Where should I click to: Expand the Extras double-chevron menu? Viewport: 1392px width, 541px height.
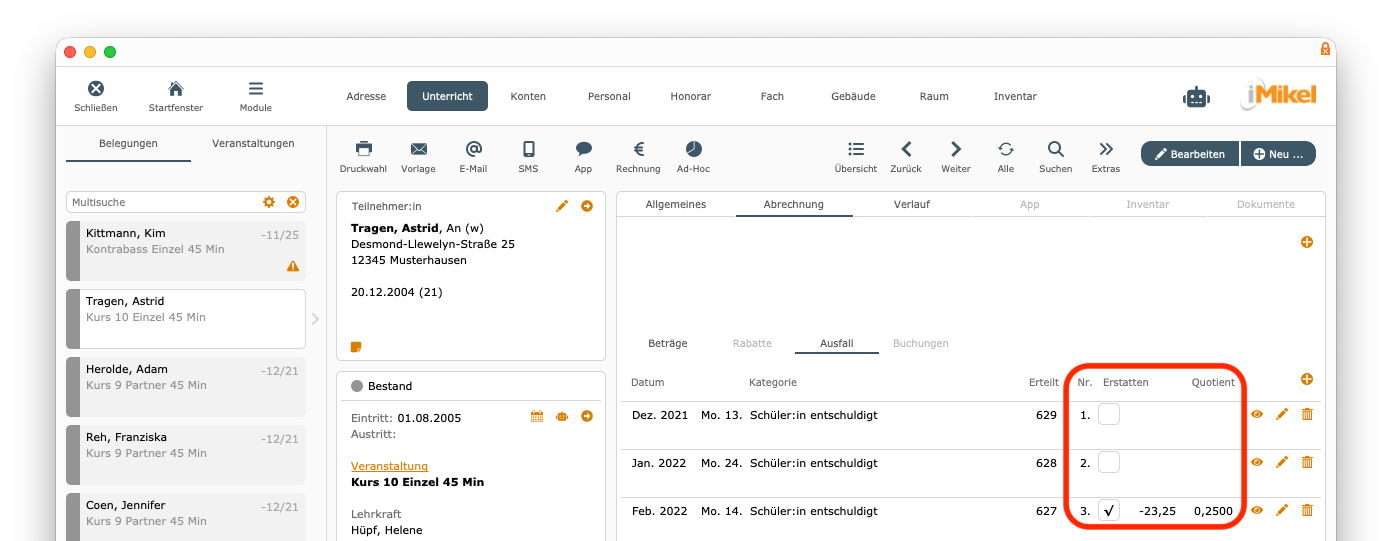click(1106, 149)
